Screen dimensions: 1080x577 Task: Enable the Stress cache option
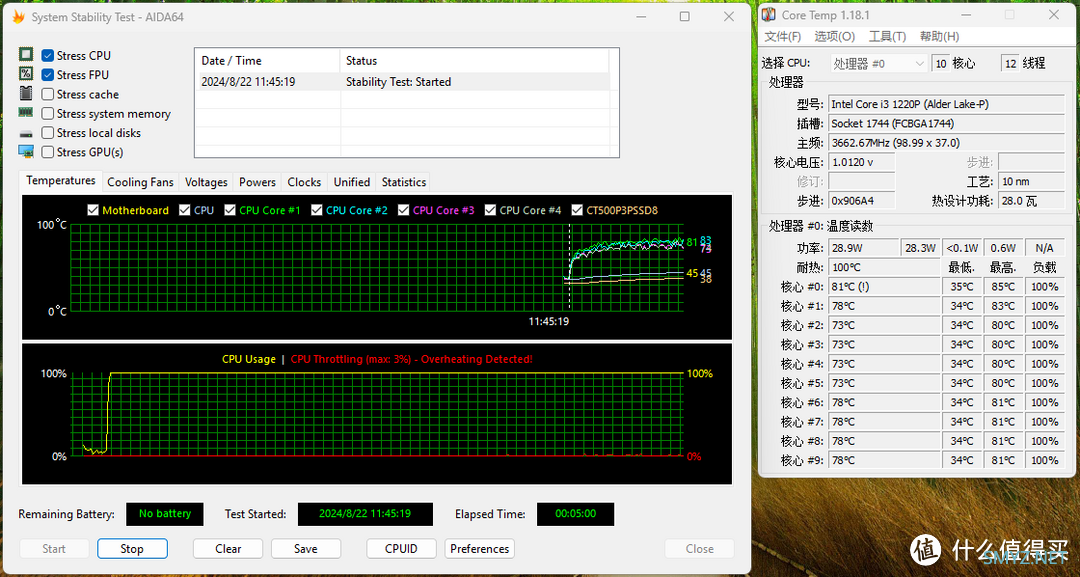click(x=48, y=94)
